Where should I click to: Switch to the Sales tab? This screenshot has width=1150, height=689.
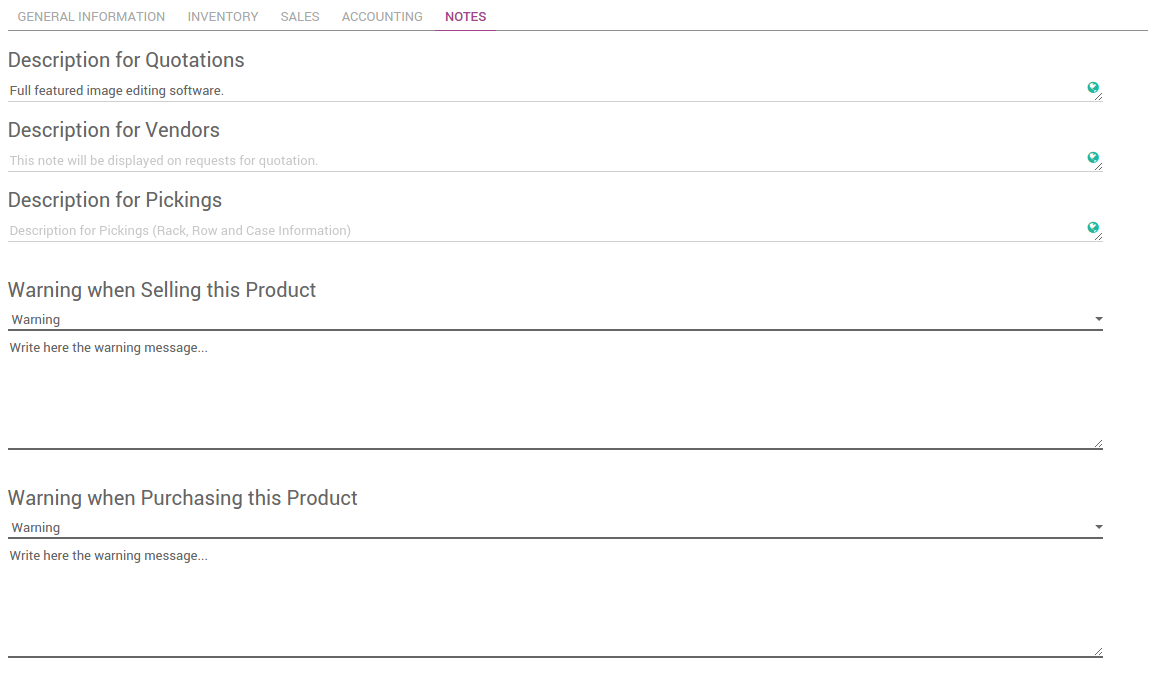(x=299, y=16)
